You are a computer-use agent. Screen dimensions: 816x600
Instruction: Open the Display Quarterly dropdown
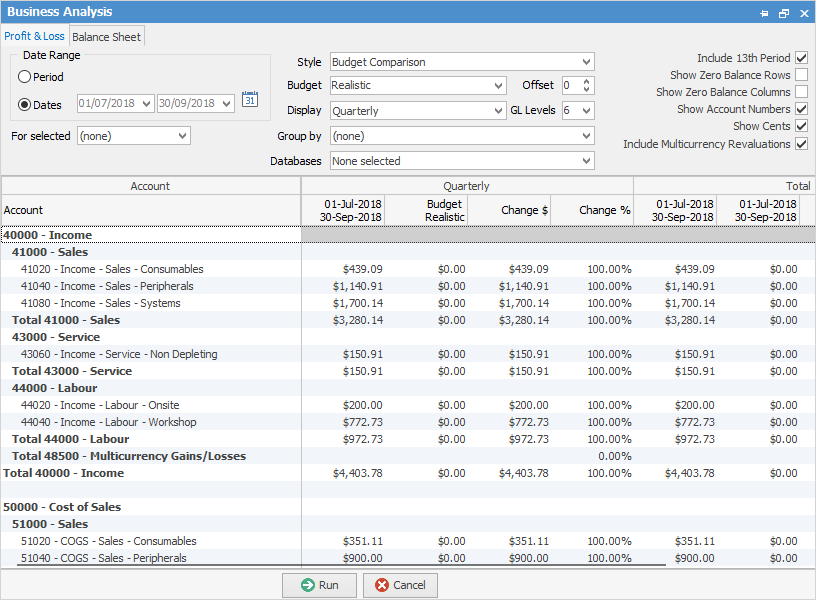(498, 111)
